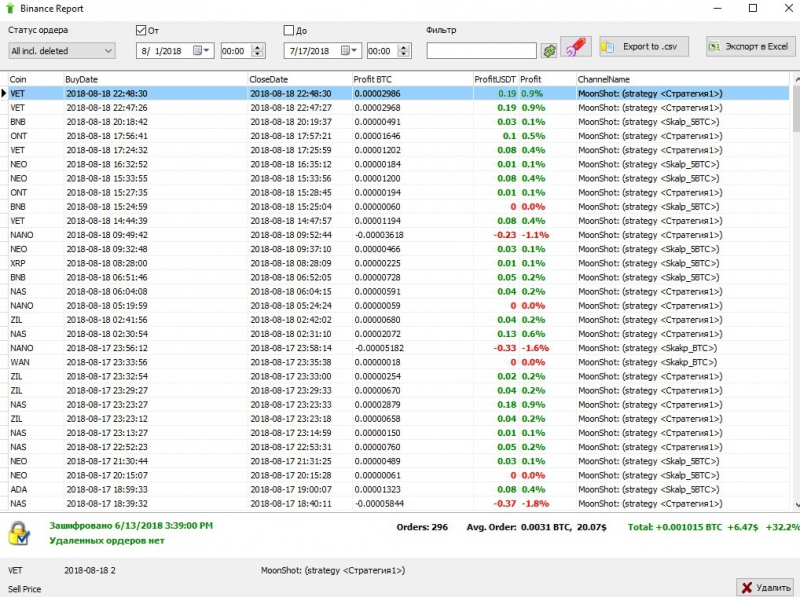
Task: Click CloseDate 2018-08-18 06:52:05
Action: 291,277
